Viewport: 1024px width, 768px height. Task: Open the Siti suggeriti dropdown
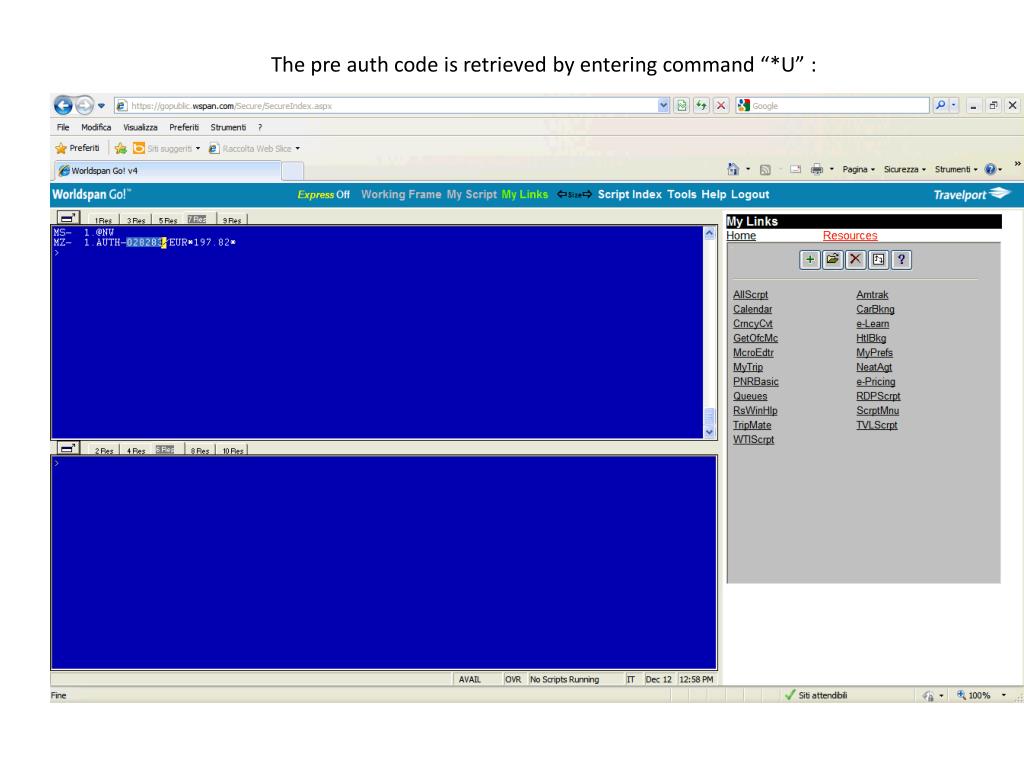(x=167, y=148)
